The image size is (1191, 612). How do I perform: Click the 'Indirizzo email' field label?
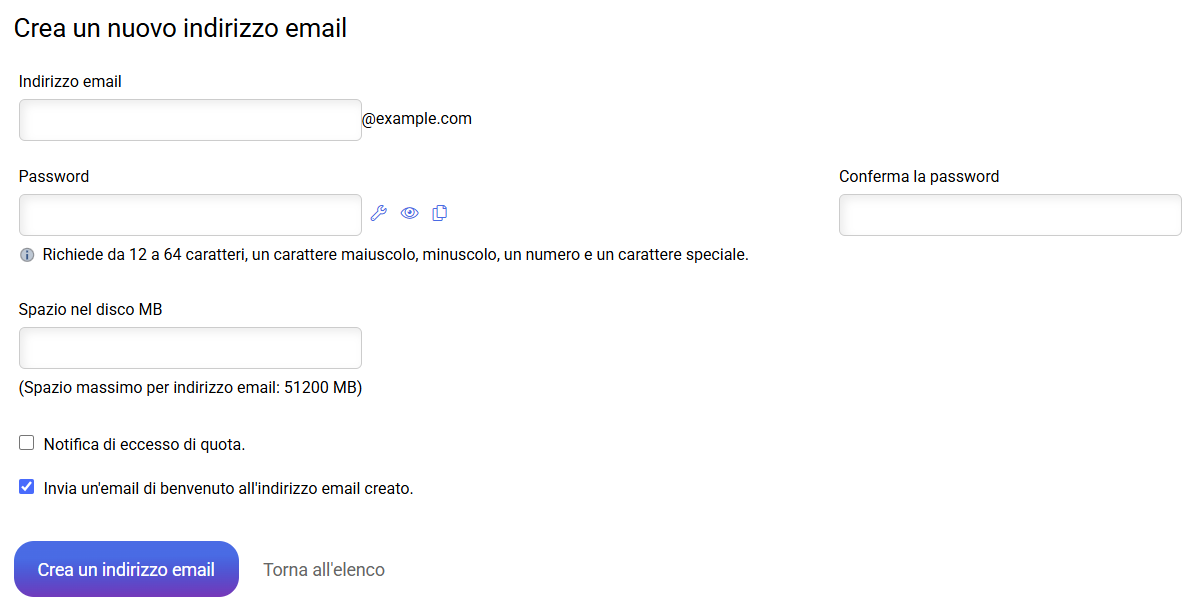pos(70,82)
